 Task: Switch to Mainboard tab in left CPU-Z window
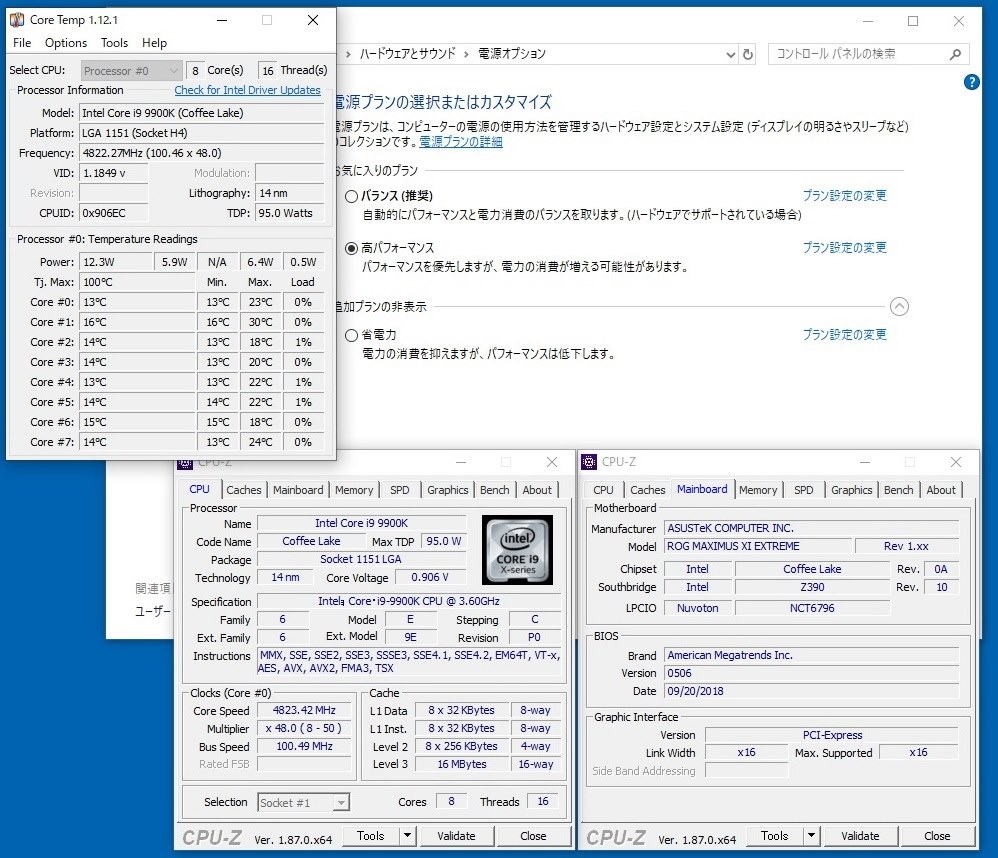click(x=298, y=490)
